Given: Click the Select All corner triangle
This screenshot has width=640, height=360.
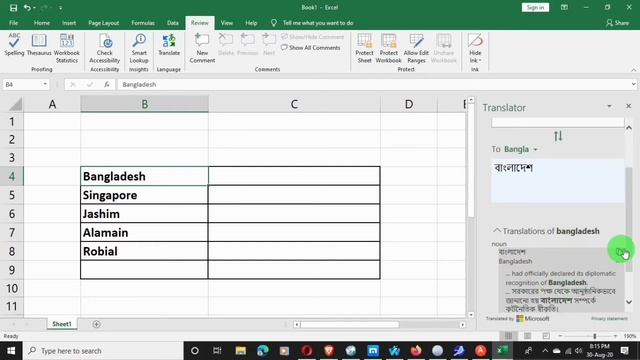Looking at the screenshot, I should pyautogui.click(x=16, y=104).
